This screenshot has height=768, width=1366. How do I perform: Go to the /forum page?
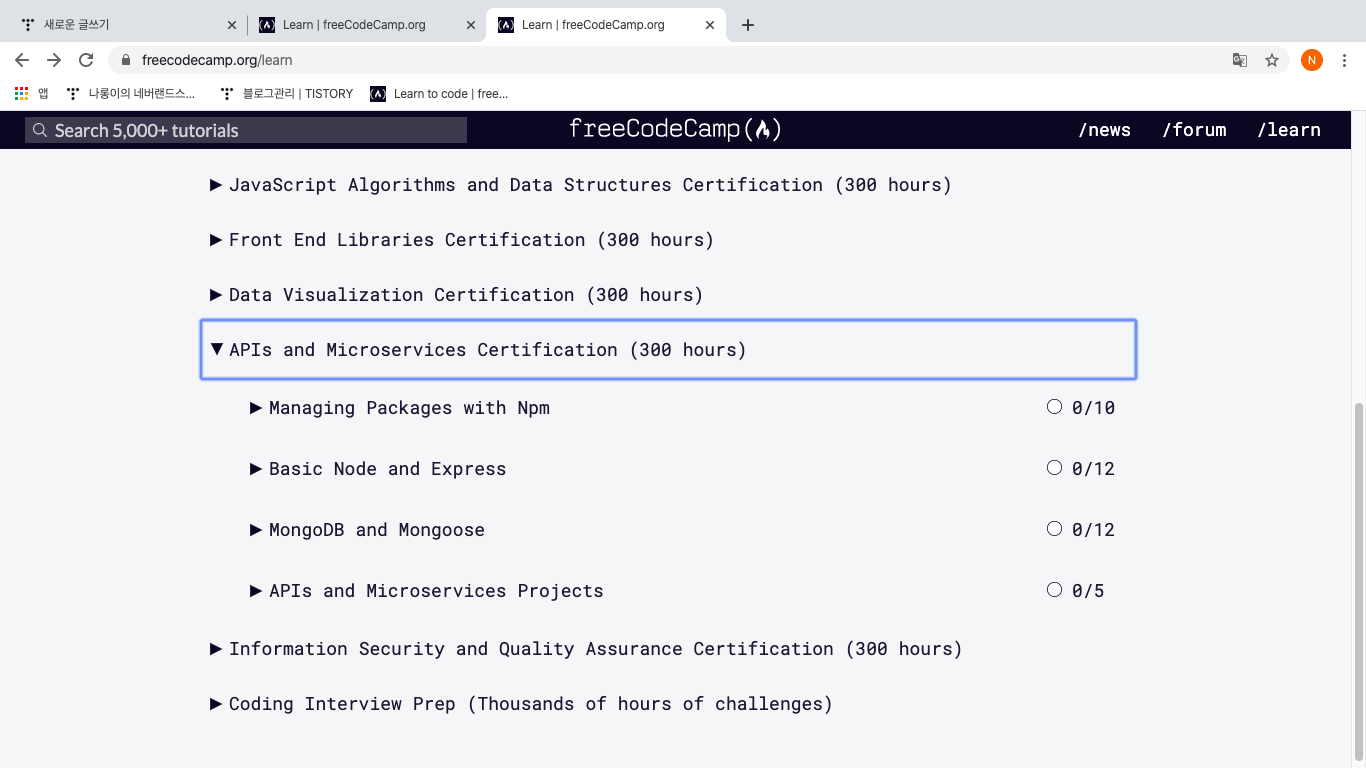pyautogui.click(x=1194, y=129)
